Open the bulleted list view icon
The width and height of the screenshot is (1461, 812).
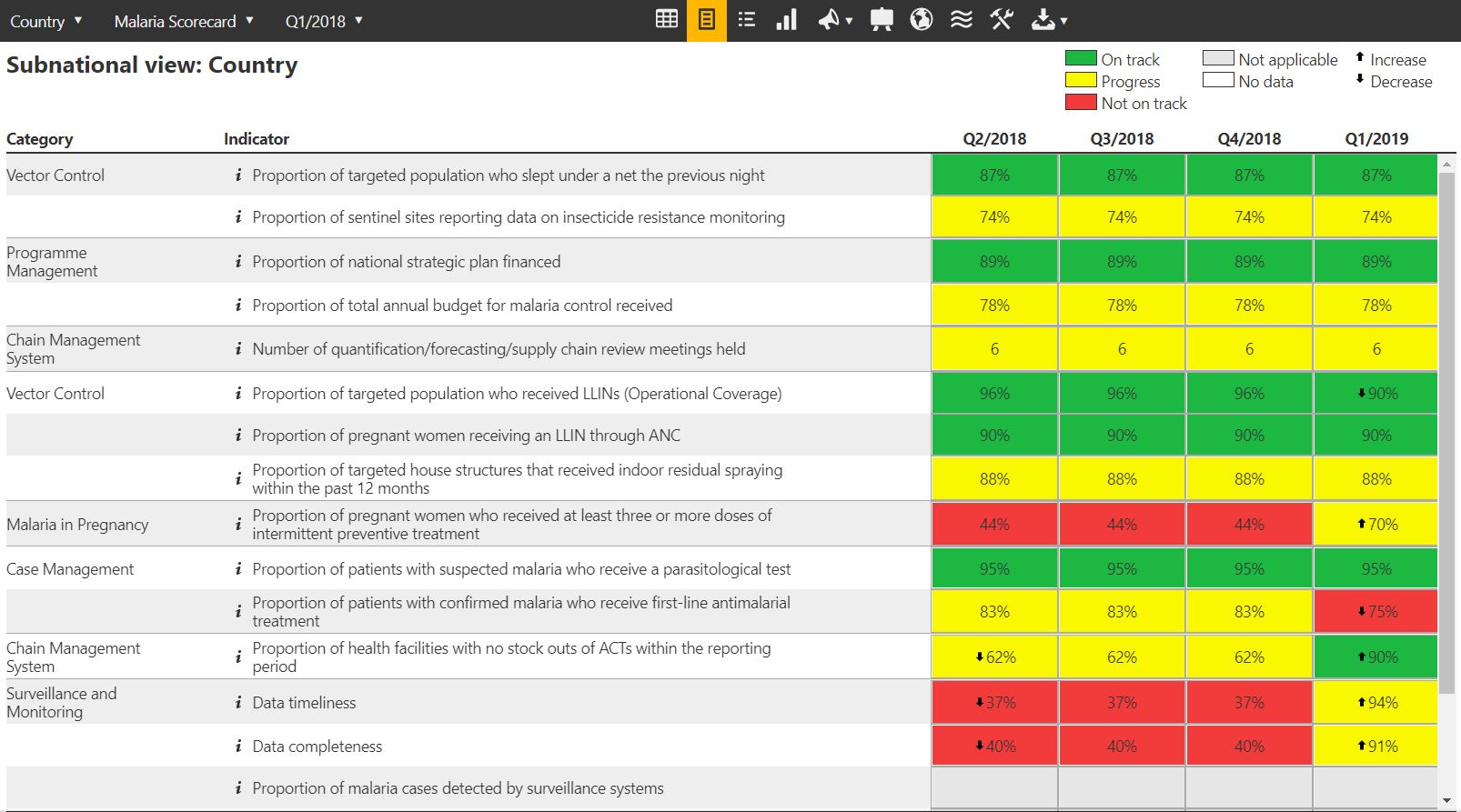(746, 20)
